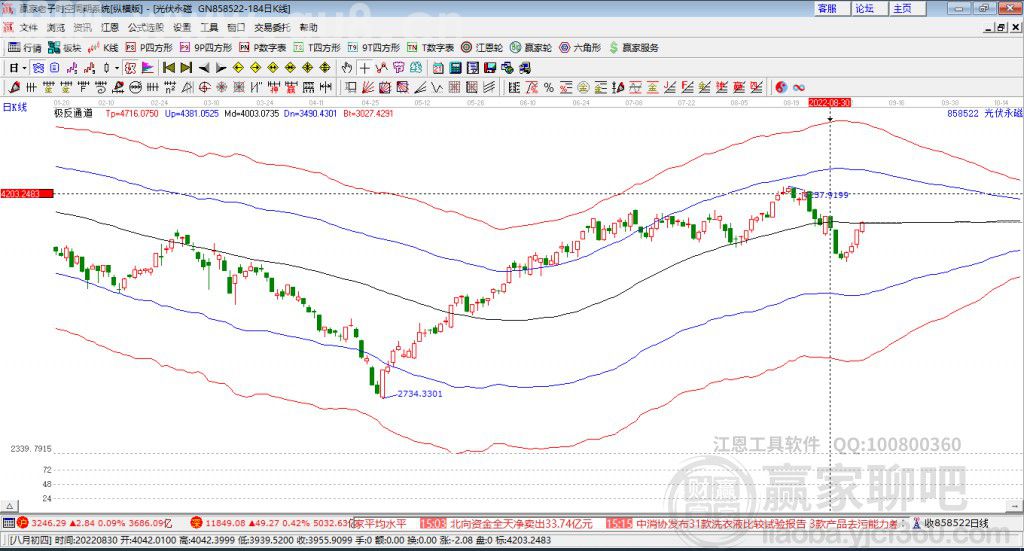Open the 文件 menu

click(29, 27)
